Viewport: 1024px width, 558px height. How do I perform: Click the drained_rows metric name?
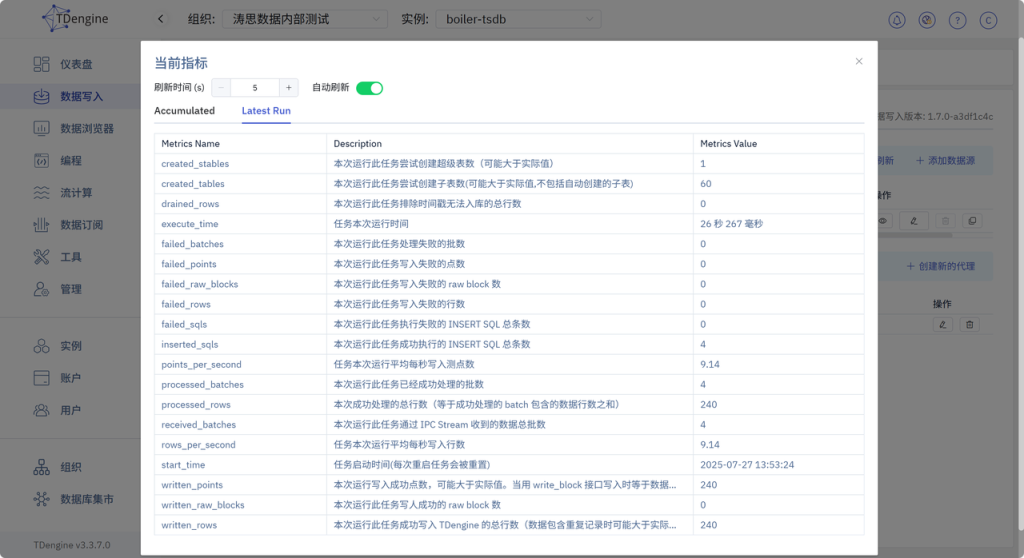(x=190, y=204)
